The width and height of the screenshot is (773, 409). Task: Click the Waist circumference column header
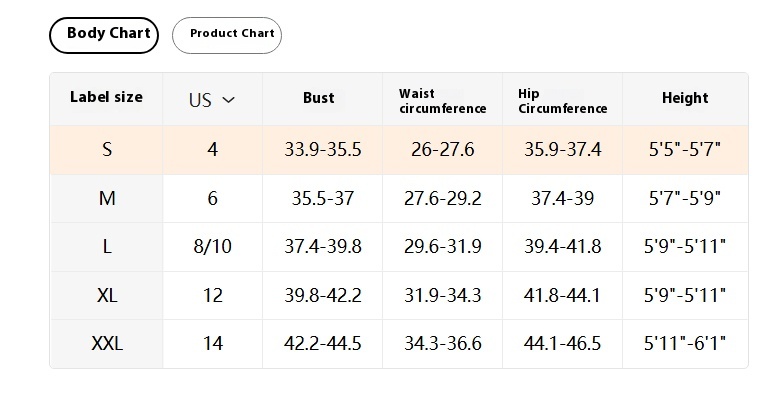(443, 101)
